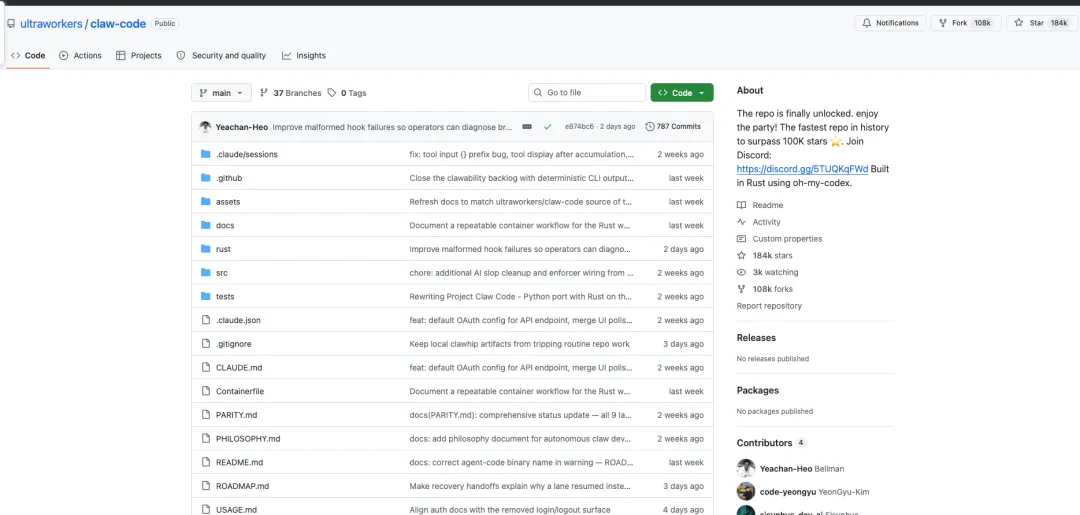The height and width of the screenshot is (515, 1080).
Task: Open the ultraworkers organization link
Action: pos(51,23)
